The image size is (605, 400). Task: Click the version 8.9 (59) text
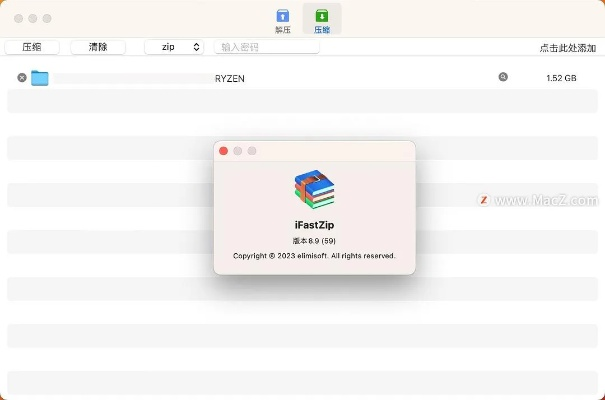314,241
